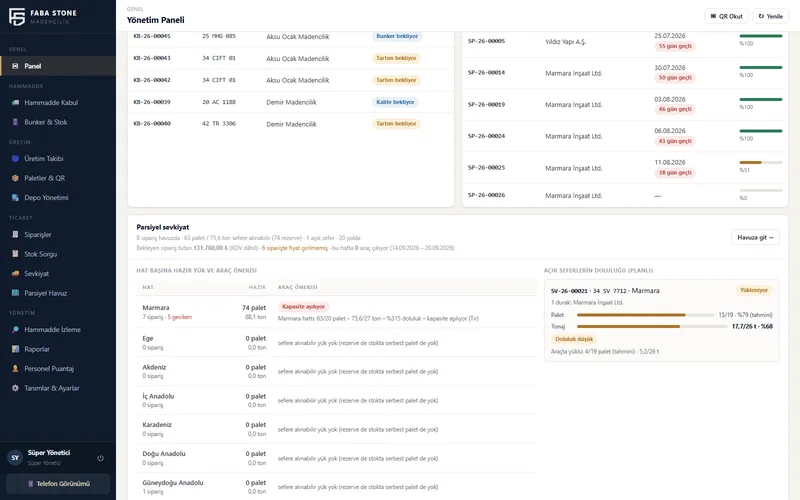The height and width of the screenshot is (500, 800).
Task: Open order SP-26-00024
Action: point(486,136)
